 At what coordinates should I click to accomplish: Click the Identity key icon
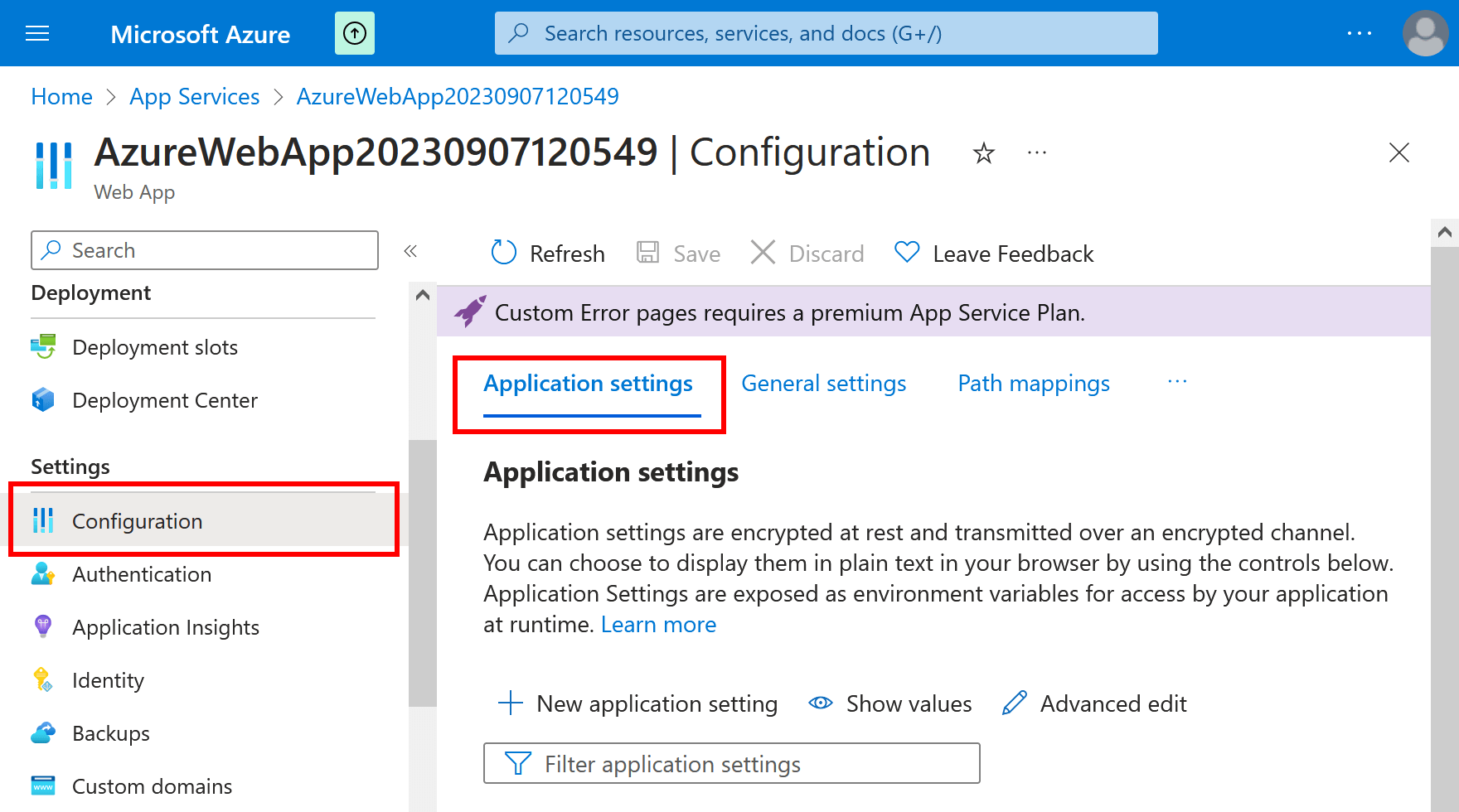pos(43,679)
